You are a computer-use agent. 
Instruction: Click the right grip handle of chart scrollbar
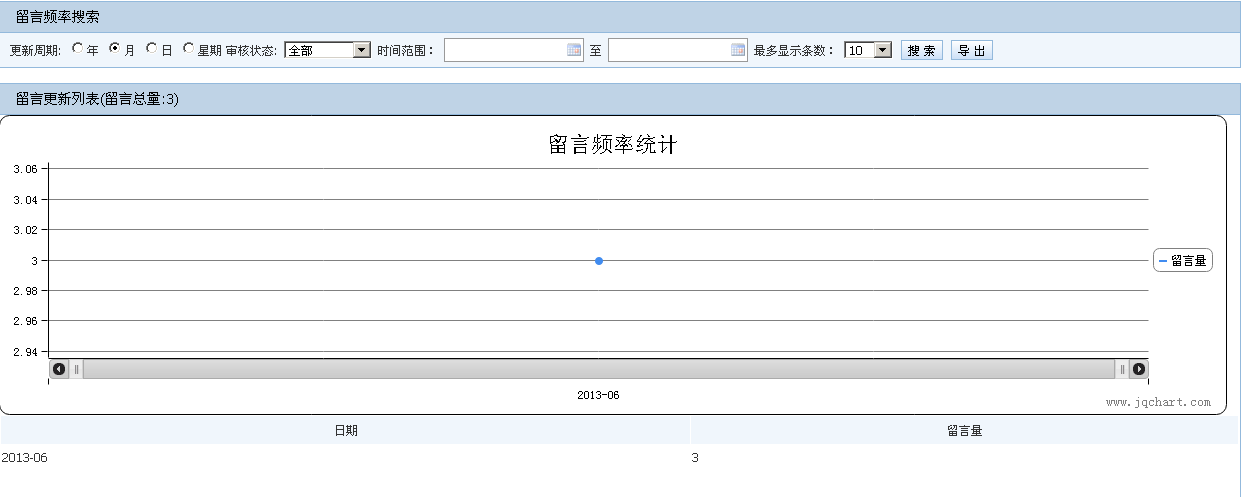(1122, 369)
